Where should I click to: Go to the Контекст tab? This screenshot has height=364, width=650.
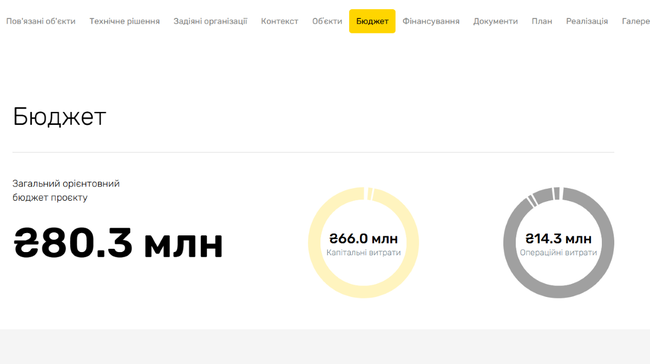pos(279,21)
